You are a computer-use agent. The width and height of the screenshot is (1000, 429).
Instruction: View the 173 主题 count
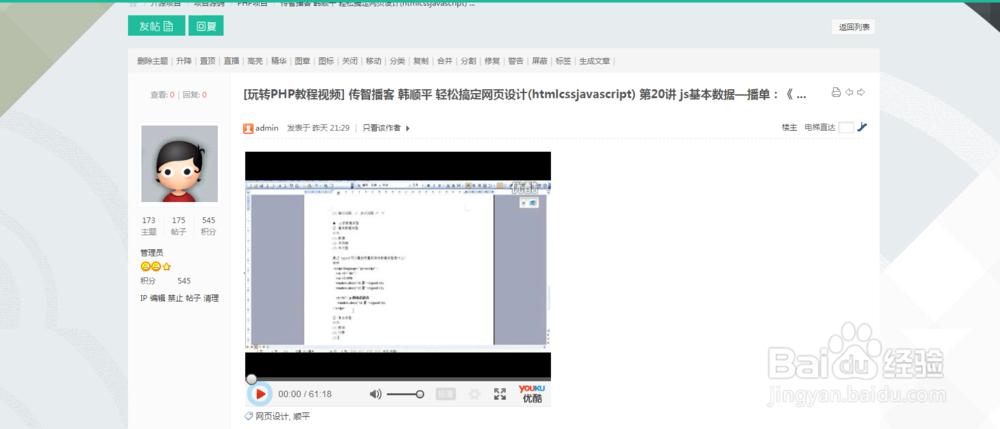pos(149,226)
